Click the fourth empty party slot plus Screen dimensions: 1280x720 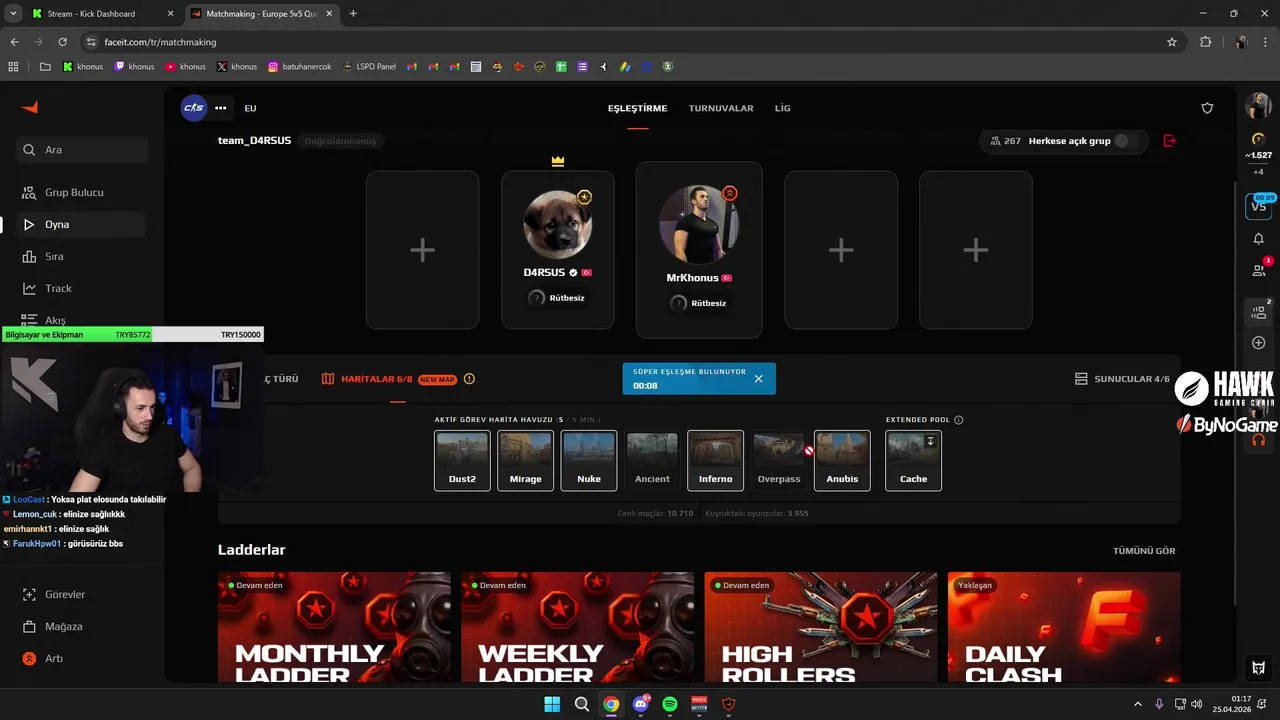pyautogui.click(x=841, y=250)
